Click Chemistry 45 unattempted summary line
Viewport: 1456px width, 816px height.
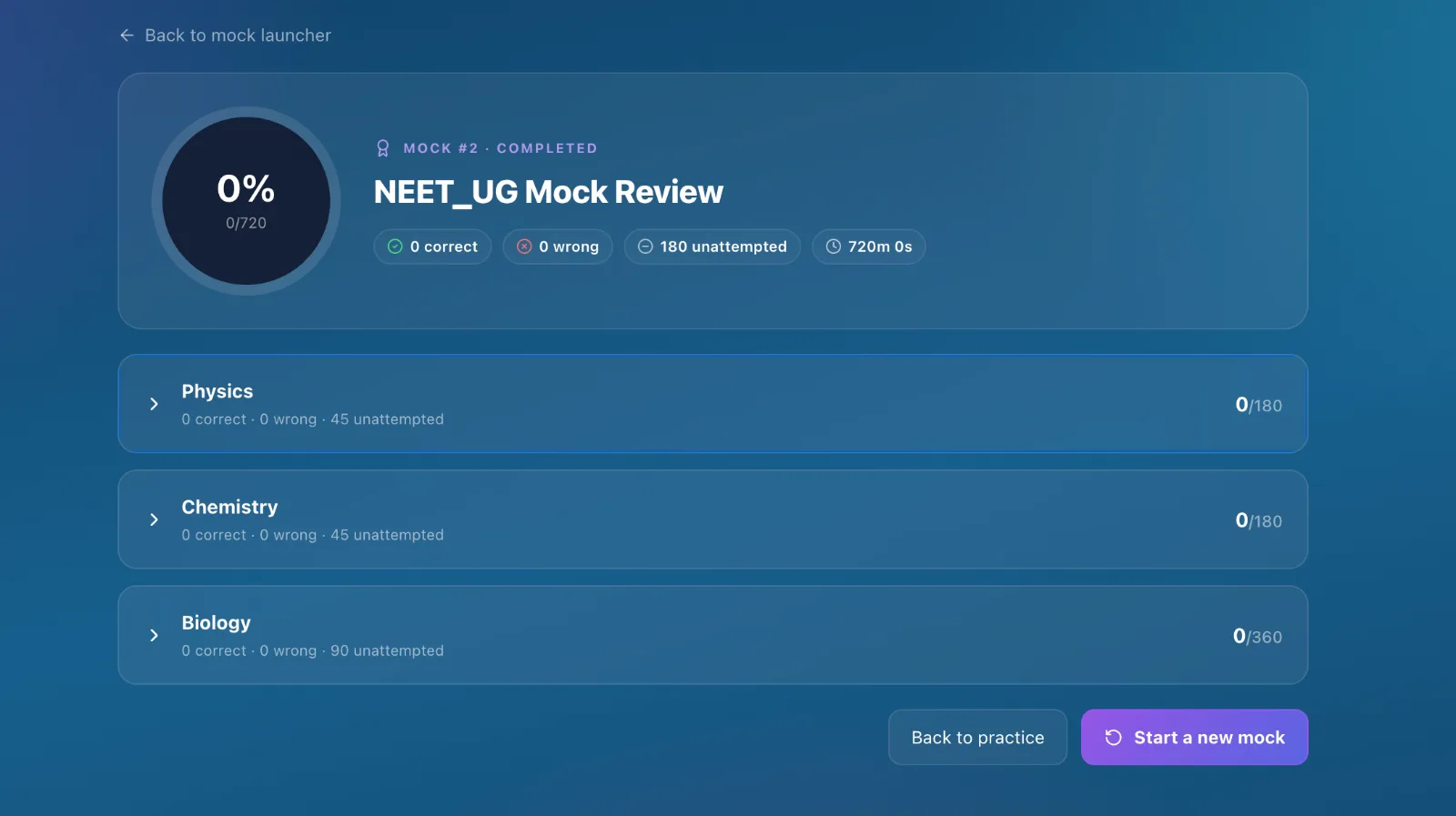click(x=312, y=535)
